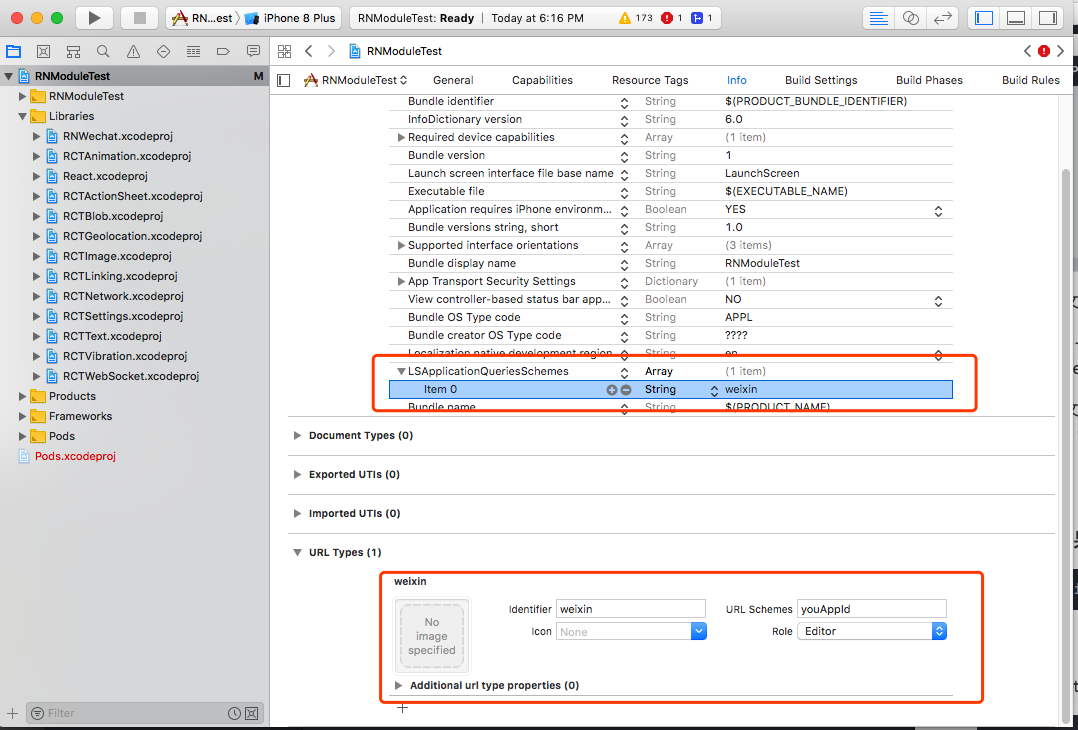
Task: Open the Report navigator speech icon
Action: click(253, 52)
